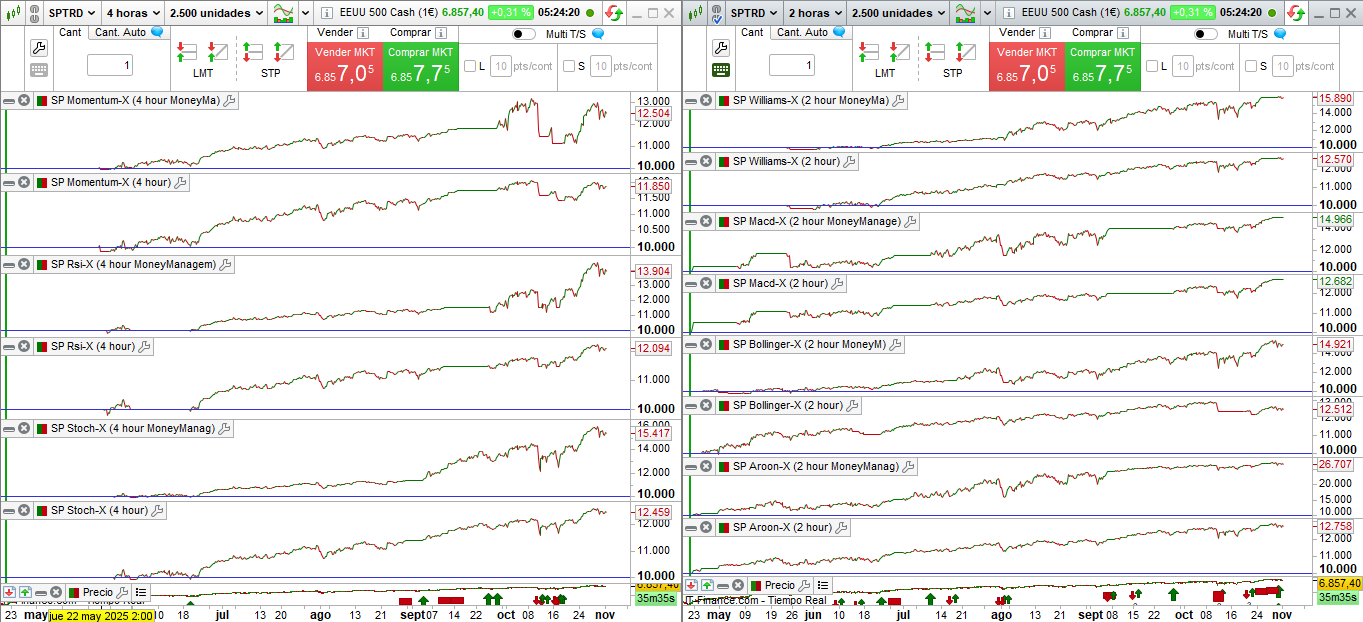Switch to the Cant. Auto tab in the left panel
This screenshot has height=622, width=1363.
[120, 32]
